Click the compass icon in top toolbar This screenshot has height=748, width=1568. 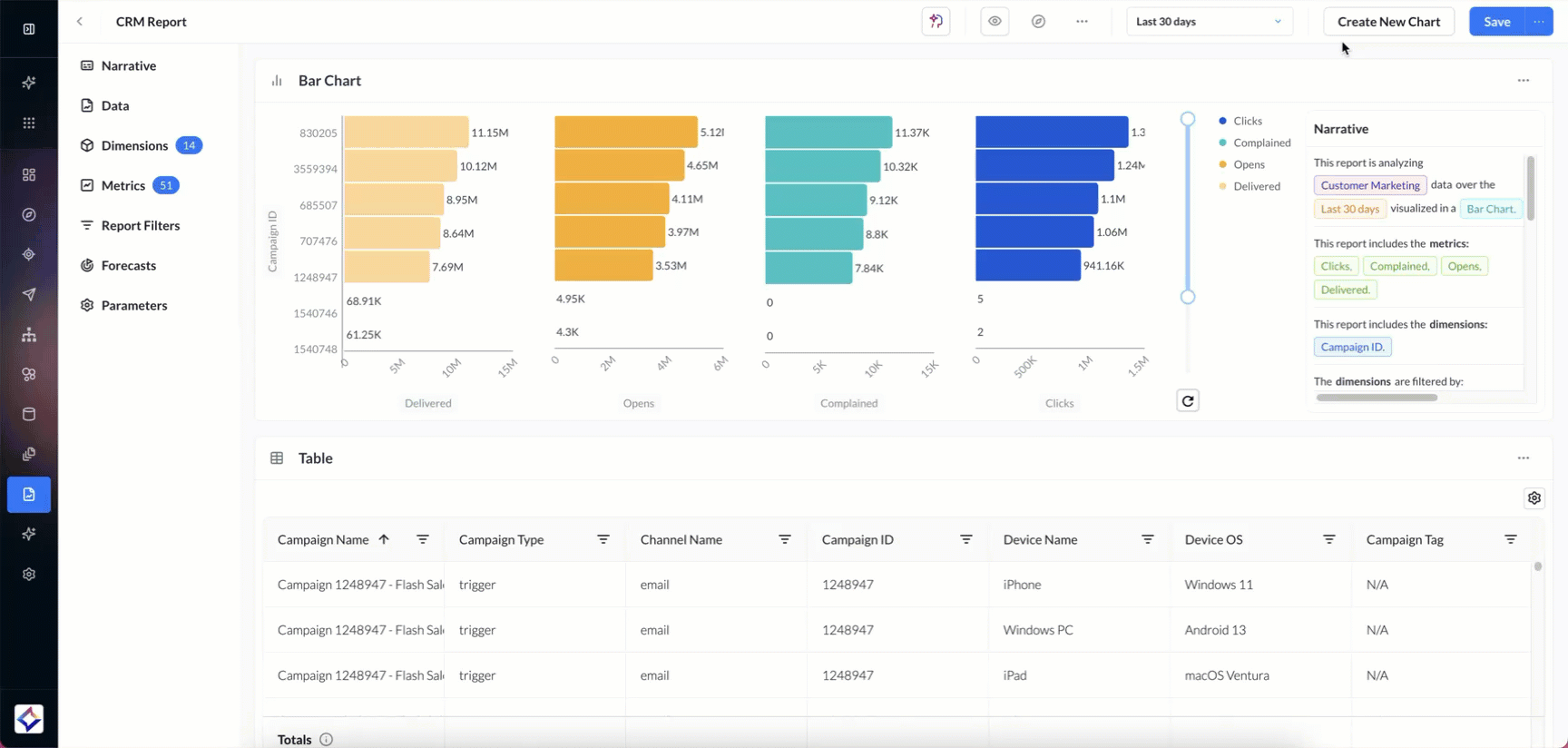coord(1038,22)
